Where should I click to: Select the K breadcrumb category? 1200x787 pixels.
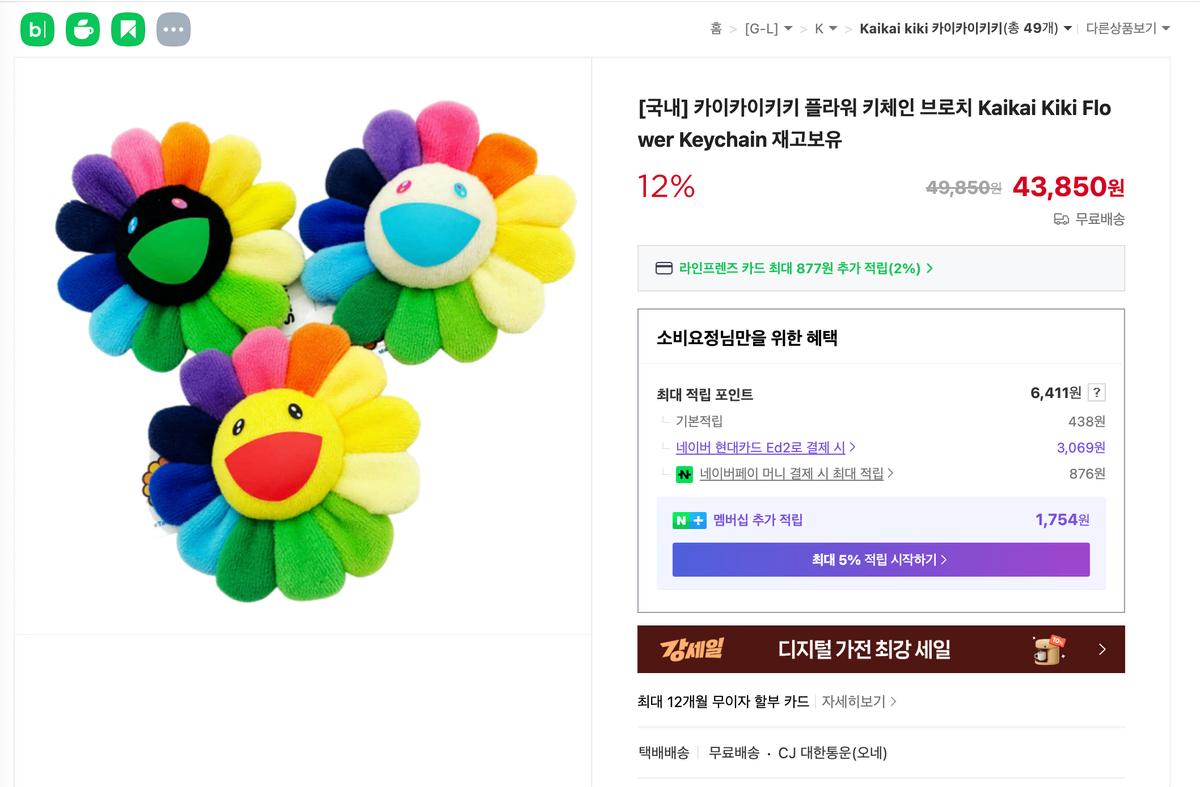tap(822, 30)
